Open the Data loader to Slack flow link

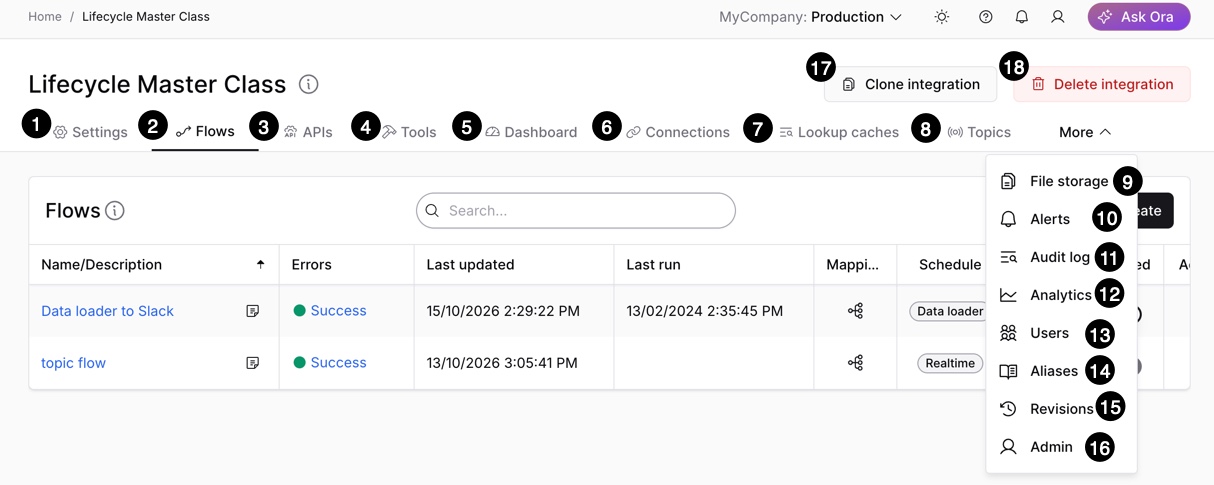click(108, 311)
